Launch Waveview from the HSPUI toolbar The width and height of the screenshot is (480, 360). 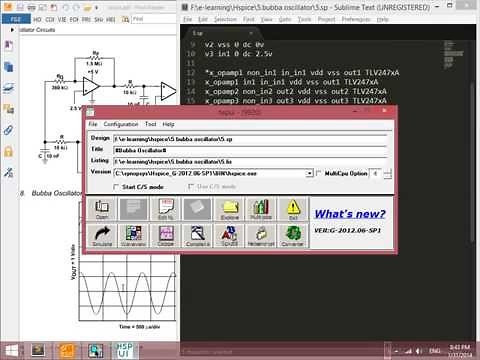[133, 236]
